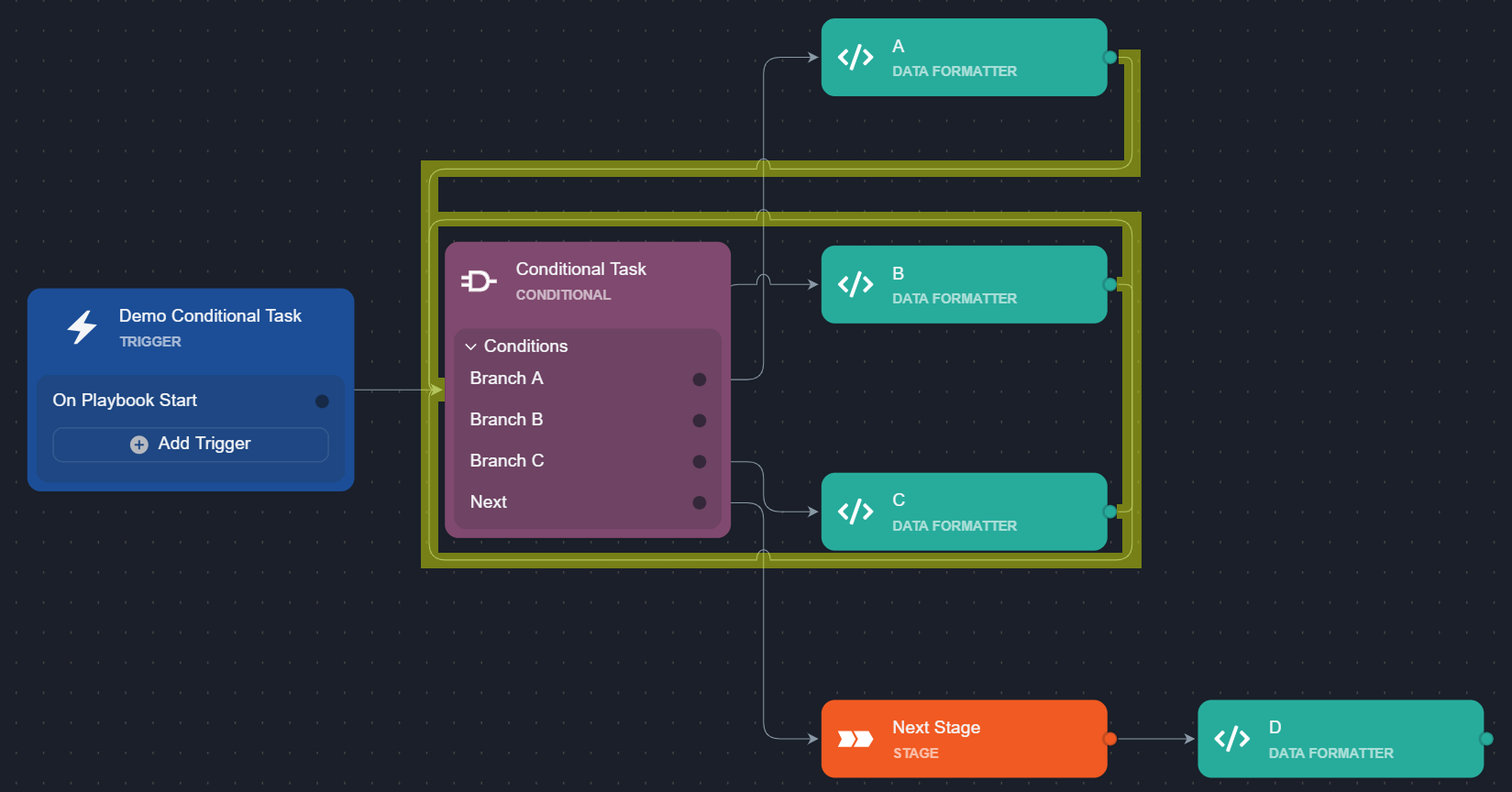Select the Demo Conditional Task trigger title
Image resolution: width=1512 pixels, height=792 pixels.
[x=210, y=316]
